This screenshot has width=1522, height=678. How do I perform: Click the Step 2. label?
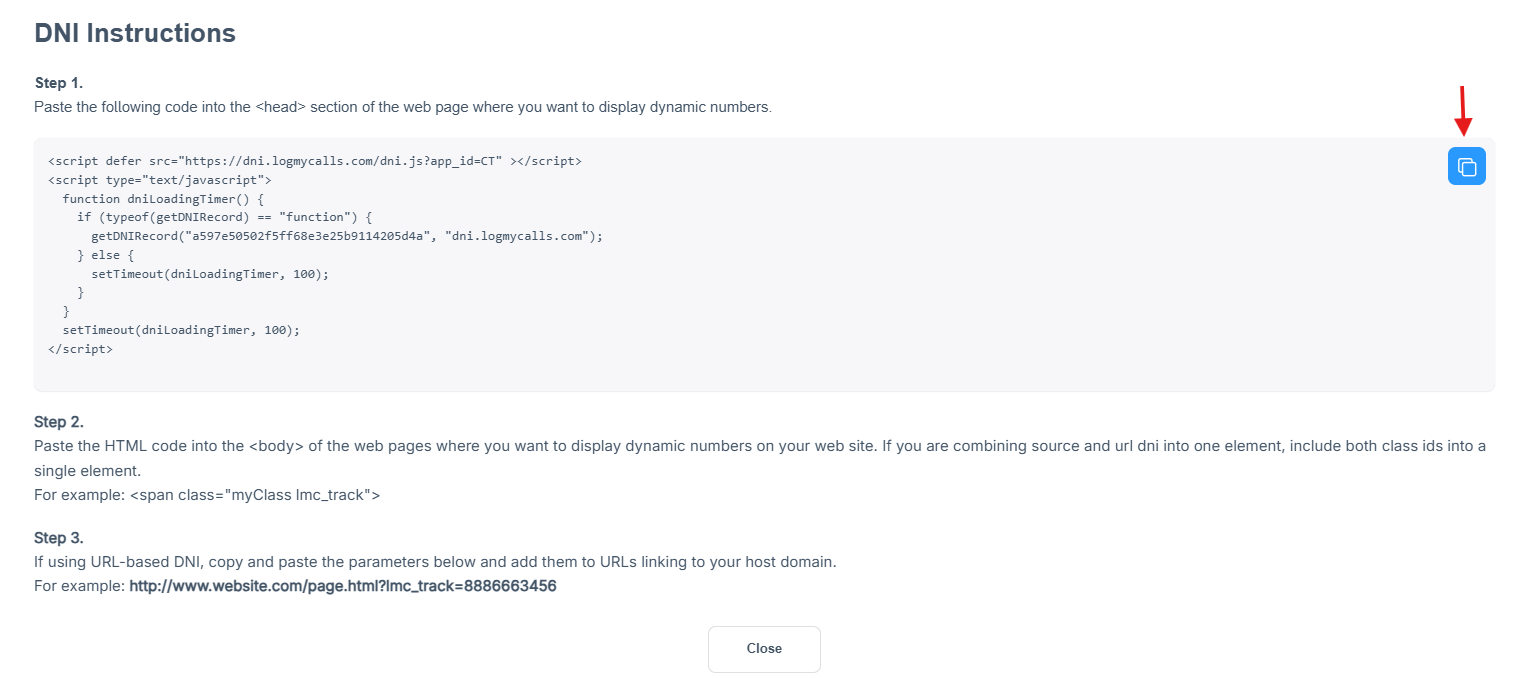point(59,422)
